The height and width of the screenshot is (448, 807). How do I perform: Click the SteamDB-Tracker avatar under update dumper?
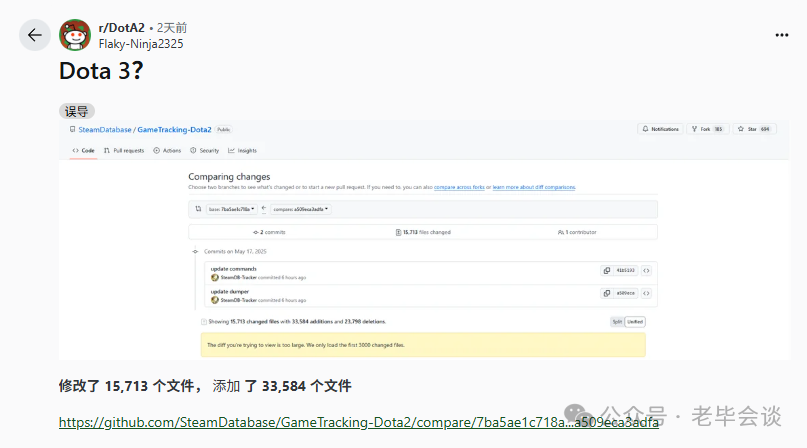(x=215, y=300)
